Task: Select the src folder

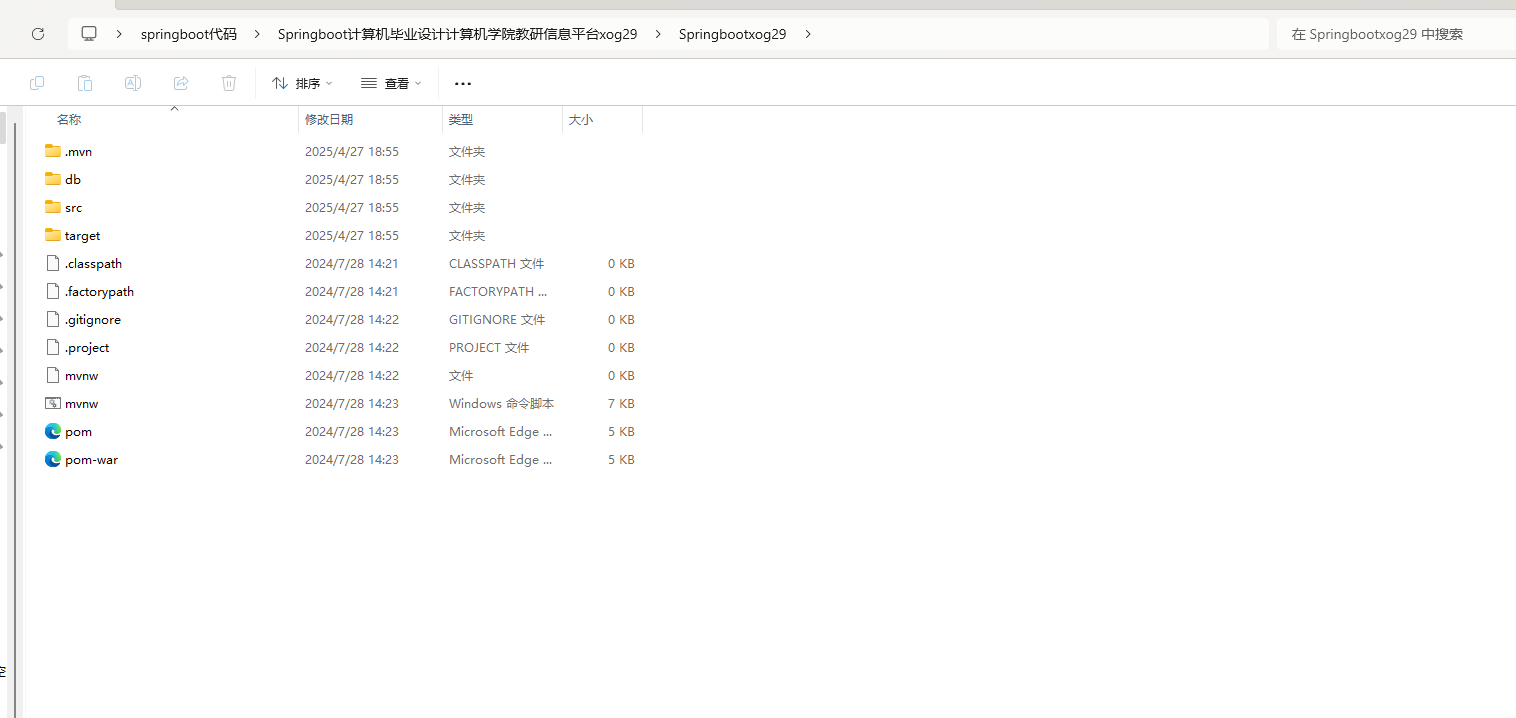Action: tap(73, 208)
